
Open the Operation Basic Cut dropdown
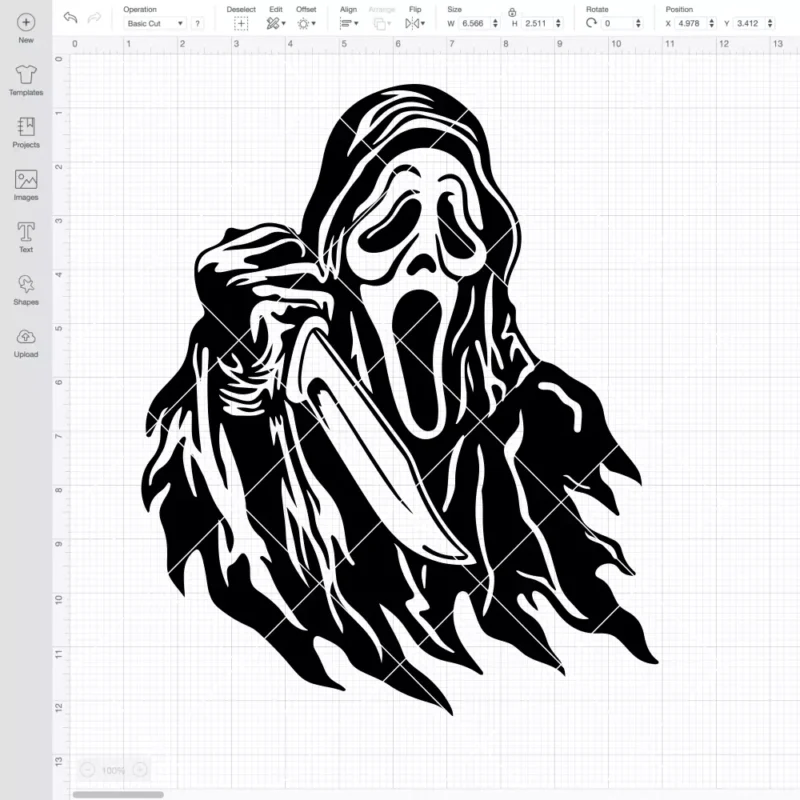155,23
